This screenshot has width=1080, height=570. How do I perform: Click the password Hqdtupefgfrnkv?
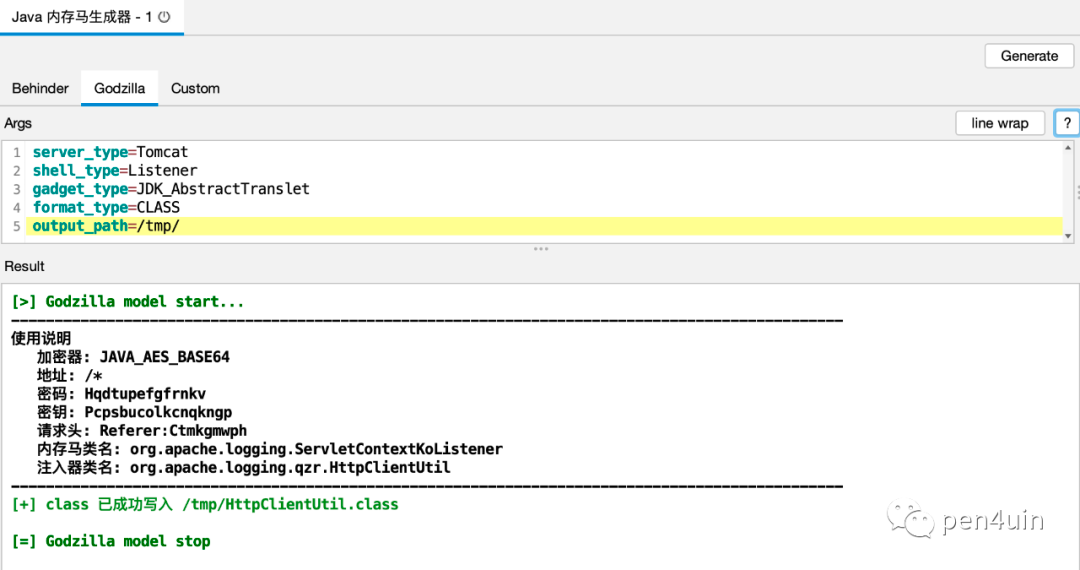tap(145, 394)
